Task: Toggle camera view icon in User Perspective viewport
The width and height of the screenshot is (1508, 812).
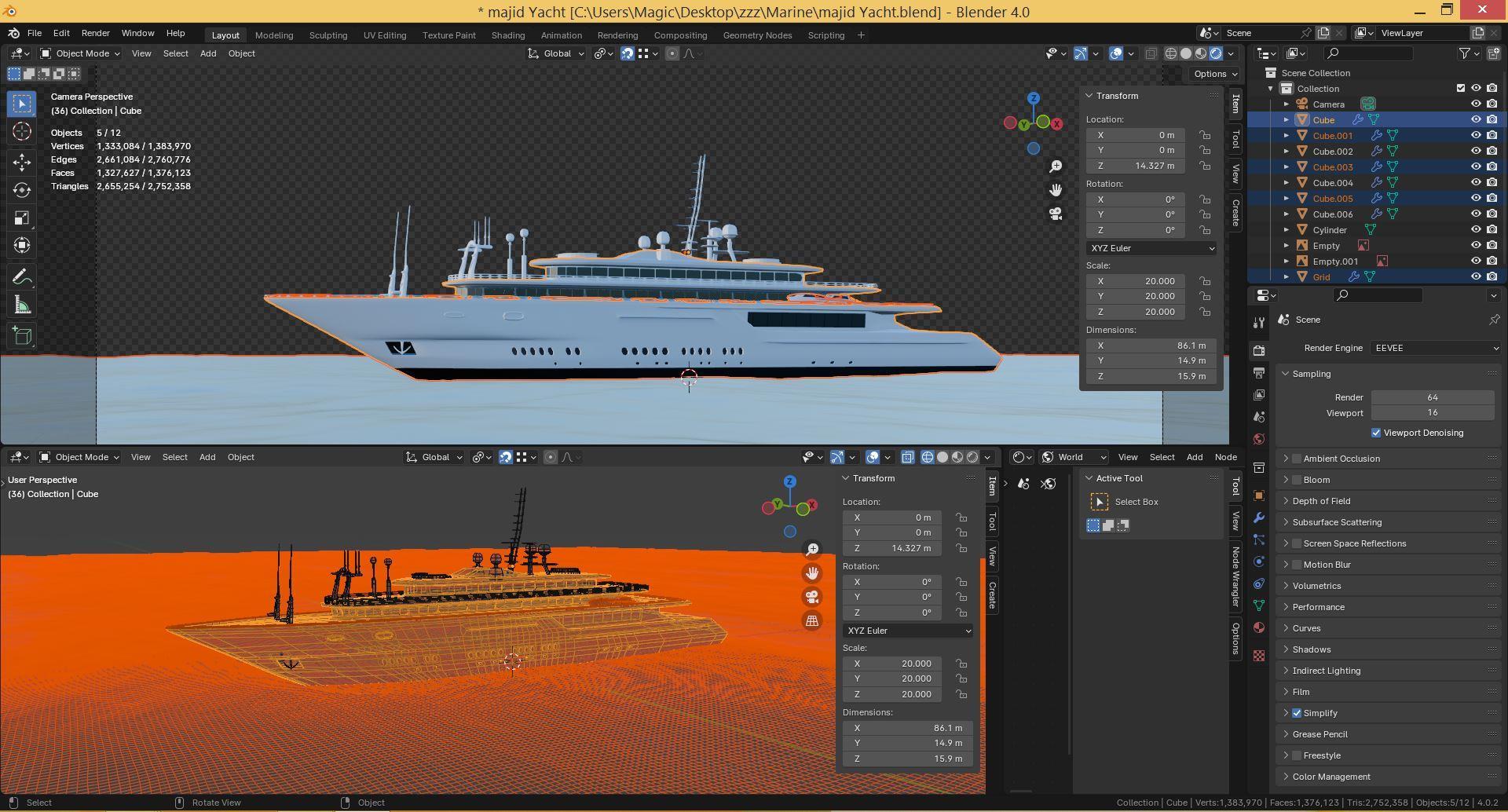Action: click(812, 597)
